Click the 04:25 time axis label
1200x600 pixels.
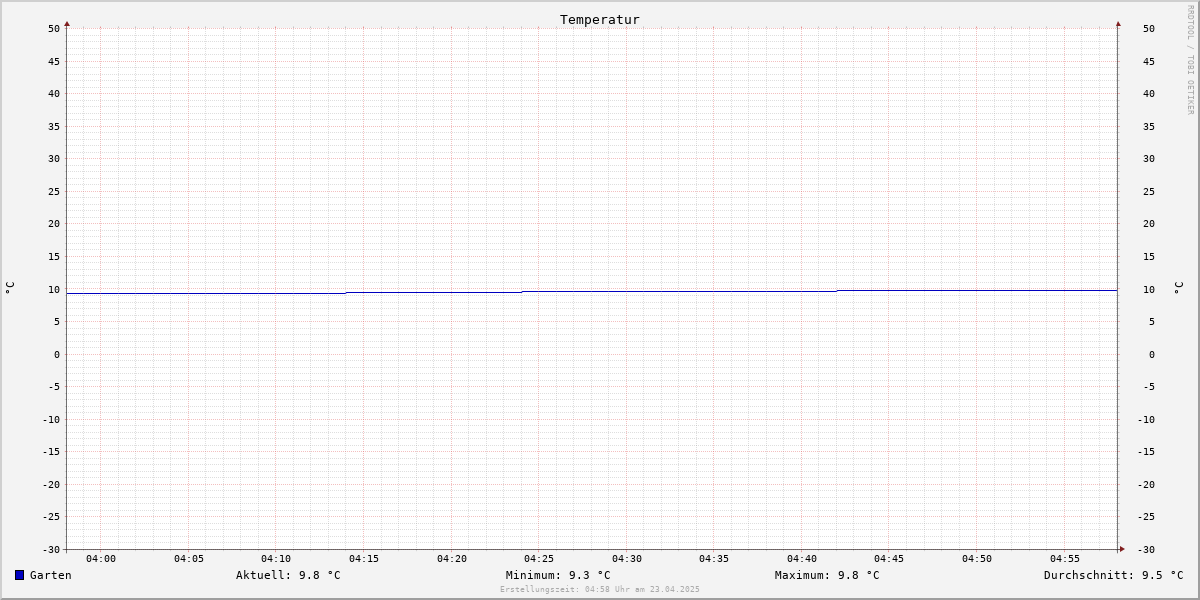pyautogui.click(x=539, y=558)
